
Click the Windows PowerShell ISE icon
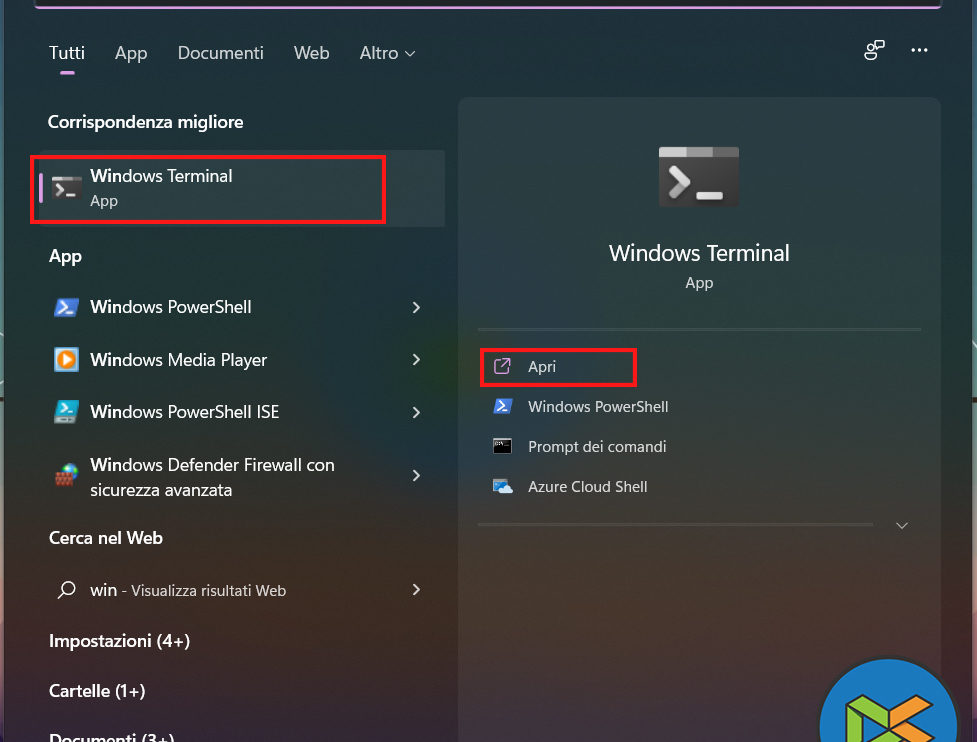coord(66,412)
